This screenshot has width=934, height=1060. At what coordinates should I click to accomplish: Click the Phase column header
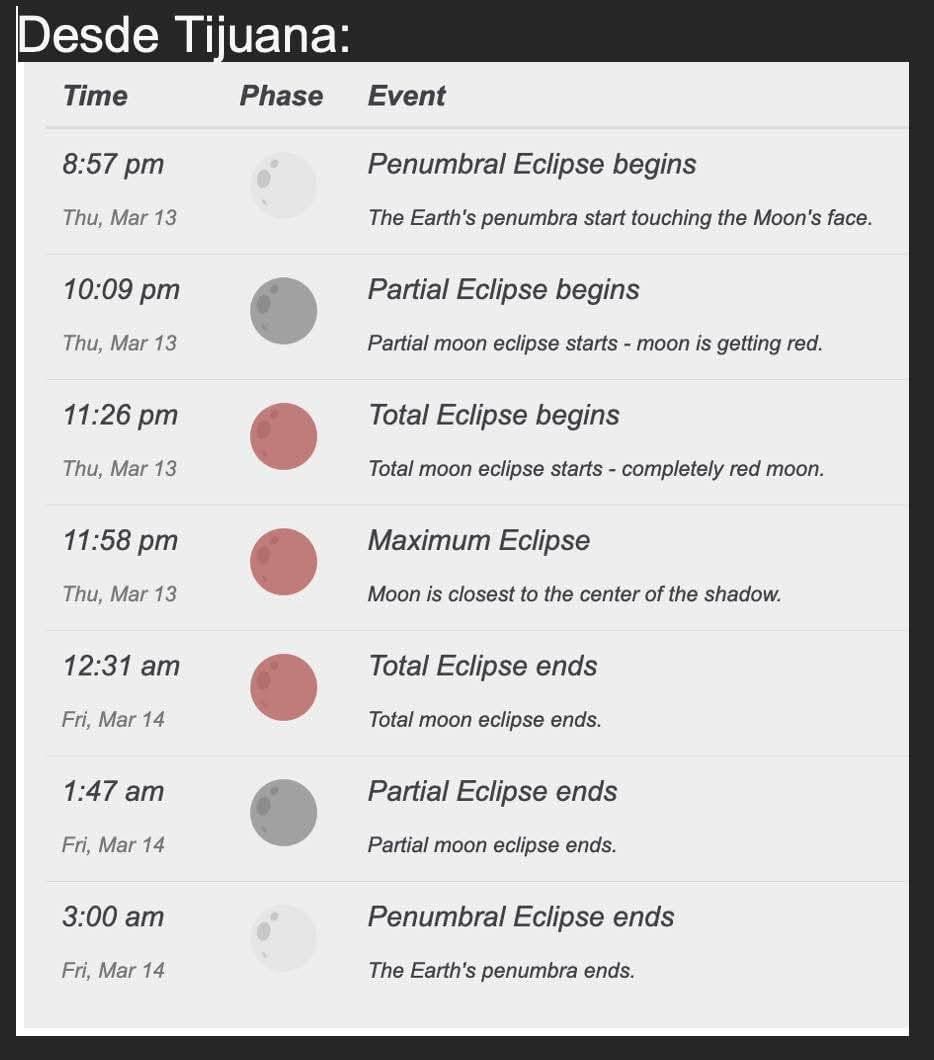click(281, 96)
